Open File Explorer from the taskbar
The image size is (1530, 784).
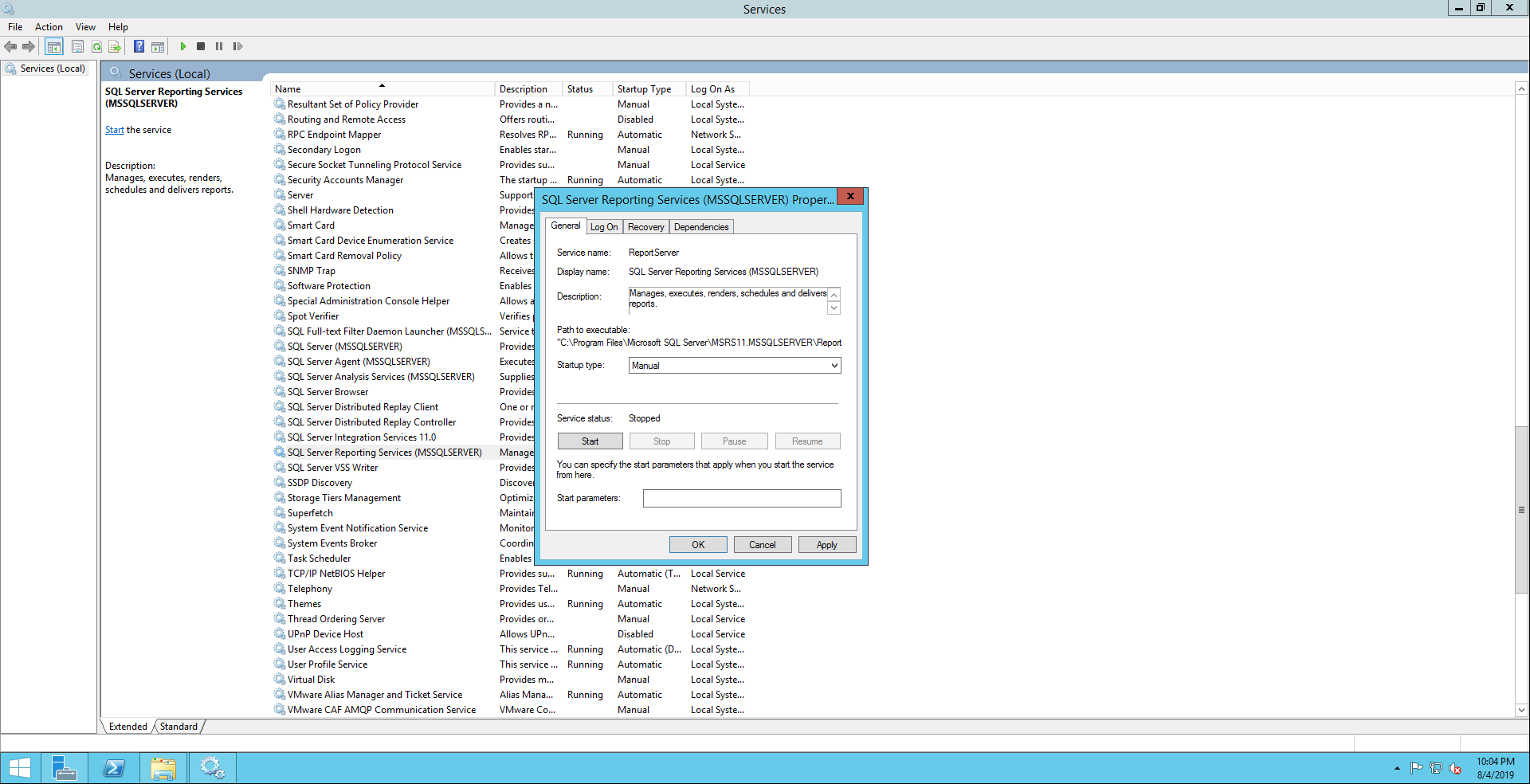(163, 768)
